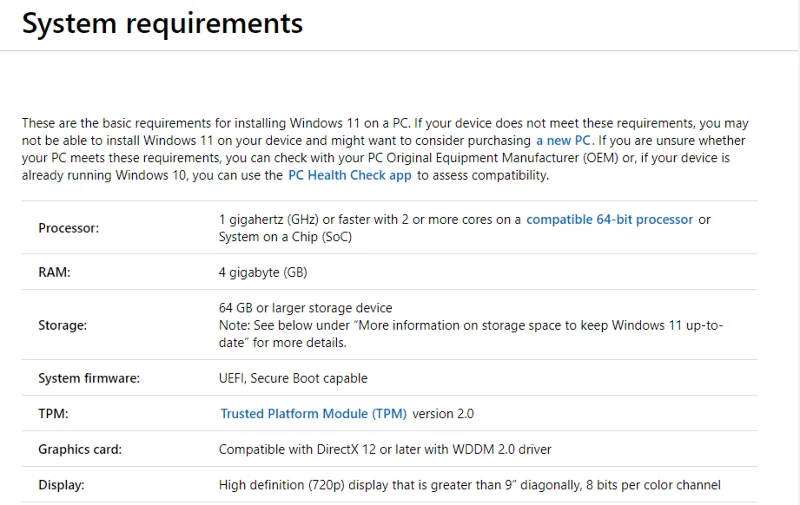Click the Storage row label
Screen dimensions: 800x505
[x=62, y=325]
